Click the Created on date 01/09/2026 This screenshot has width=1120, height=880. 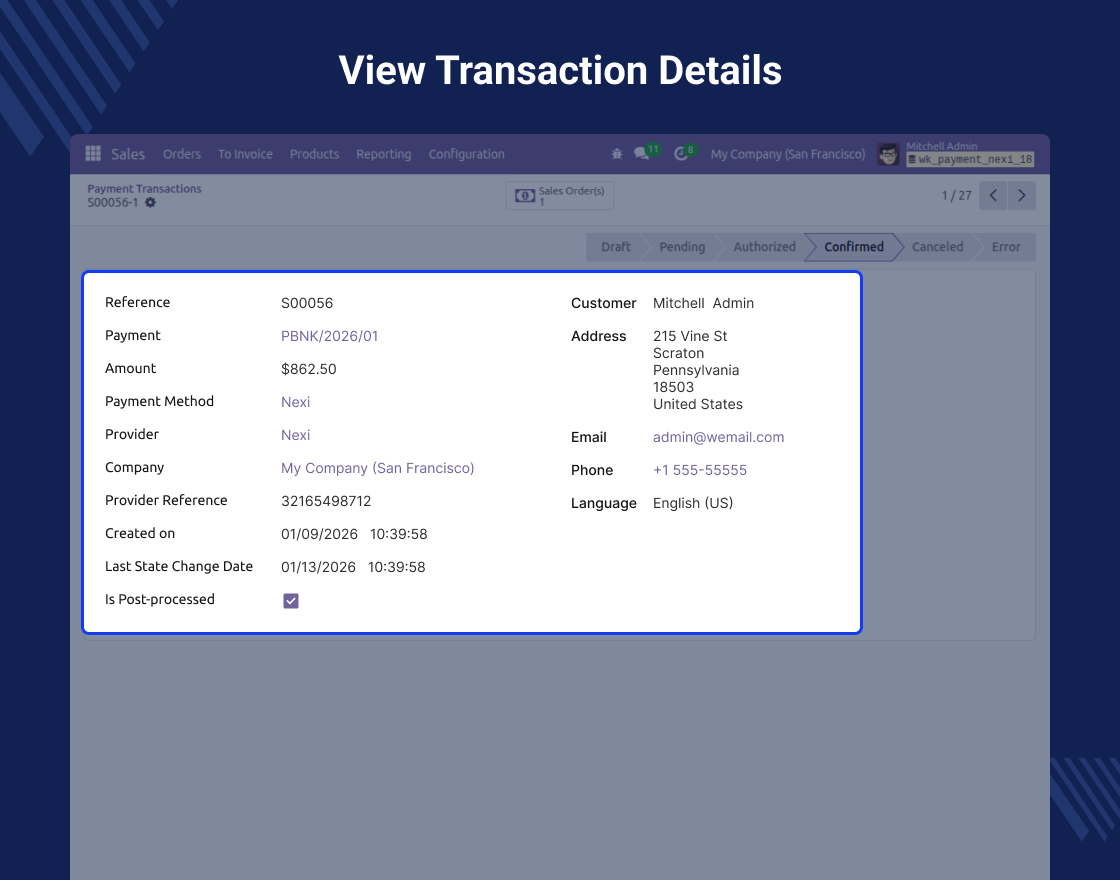319,534
